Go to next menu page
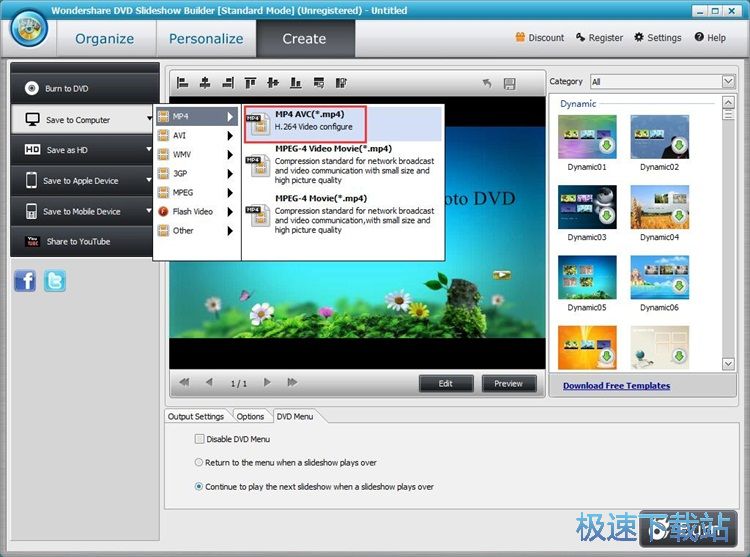The image size is (750, 557). click(x=267, y=382)
